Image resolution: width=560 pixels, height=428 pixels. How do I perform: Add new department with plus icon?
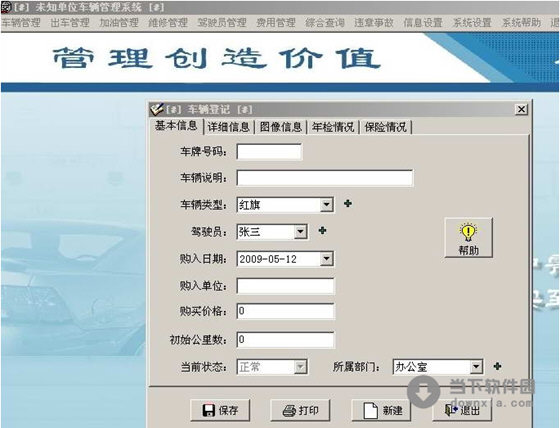coord(497,366)
